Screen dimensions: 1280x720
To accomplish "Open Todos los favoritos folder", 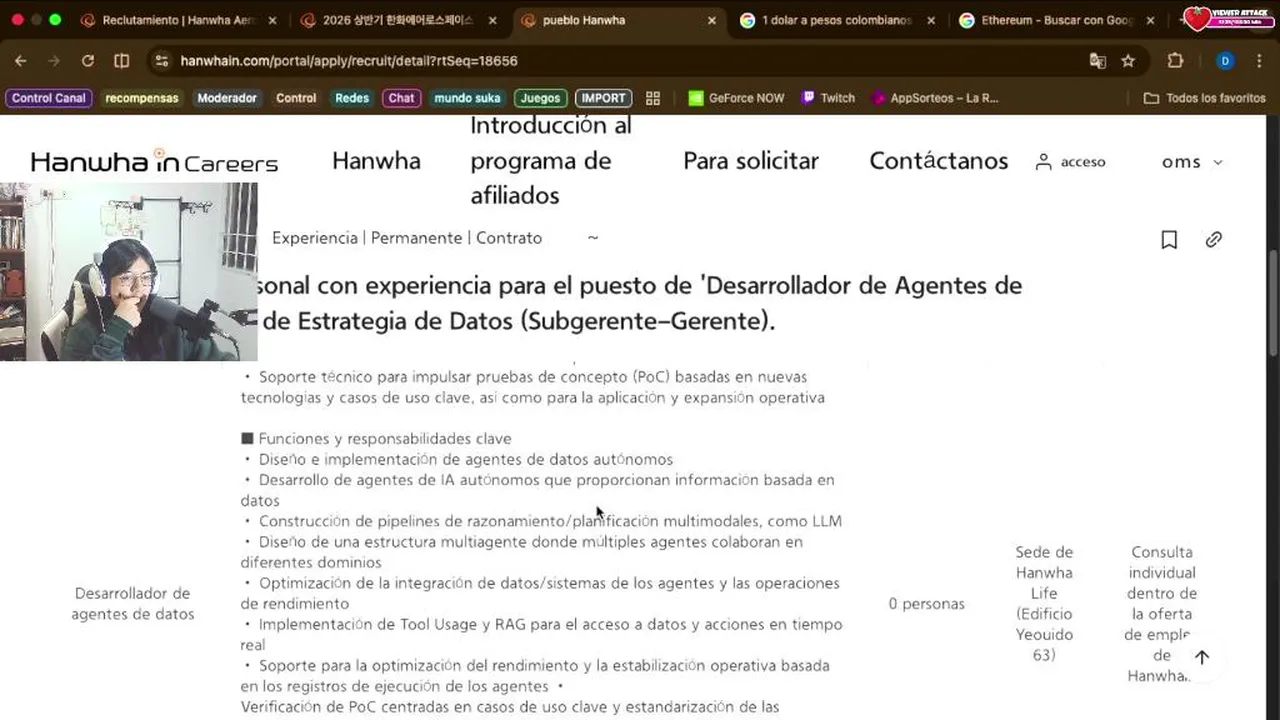I will (1205, 98).
